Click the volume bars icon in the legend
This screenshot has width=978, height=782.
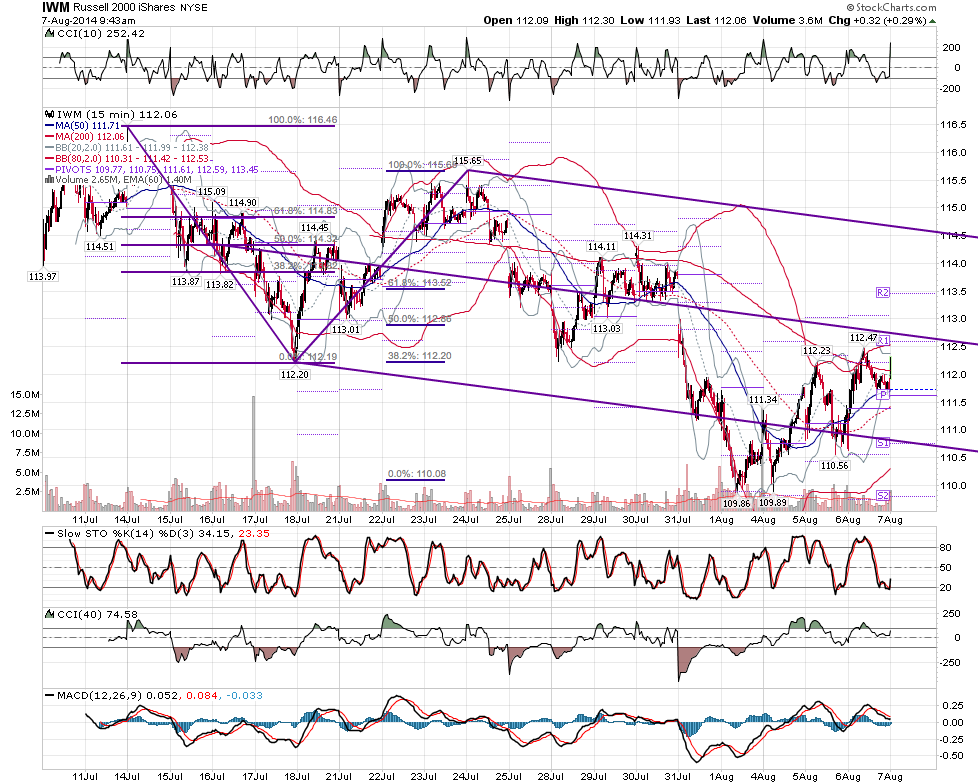[x=49, y=180]
